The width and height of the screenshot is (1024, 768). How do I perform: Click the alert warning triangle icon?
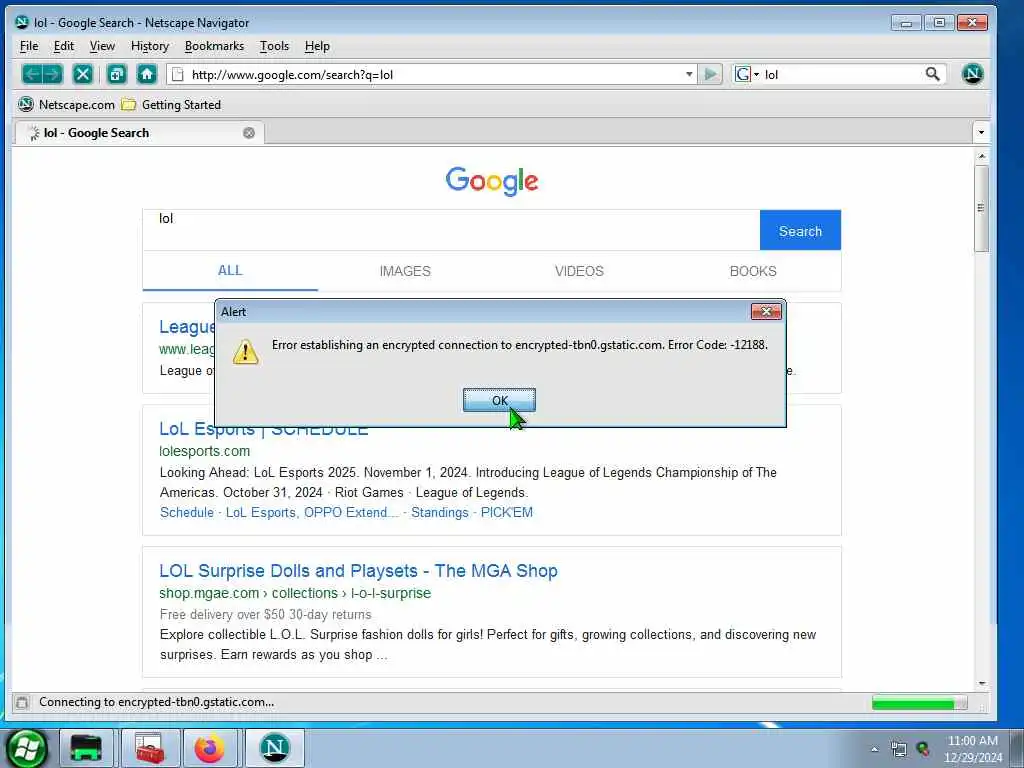click(x=246, y=351)
